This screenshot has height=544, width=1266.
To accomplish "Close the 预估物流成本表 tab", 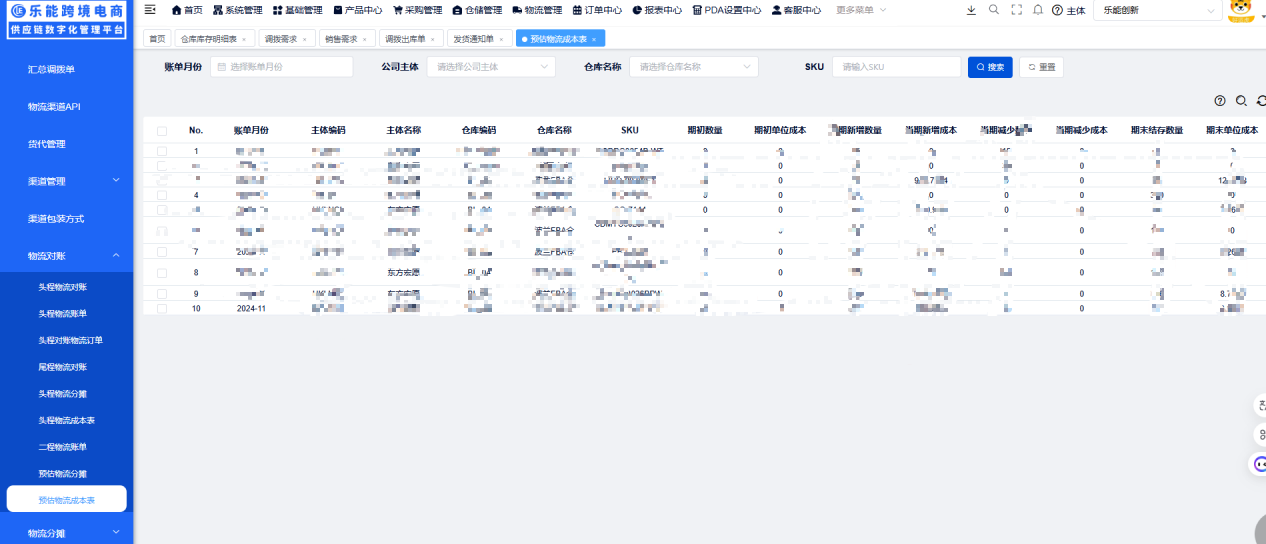I will [594, 39].
